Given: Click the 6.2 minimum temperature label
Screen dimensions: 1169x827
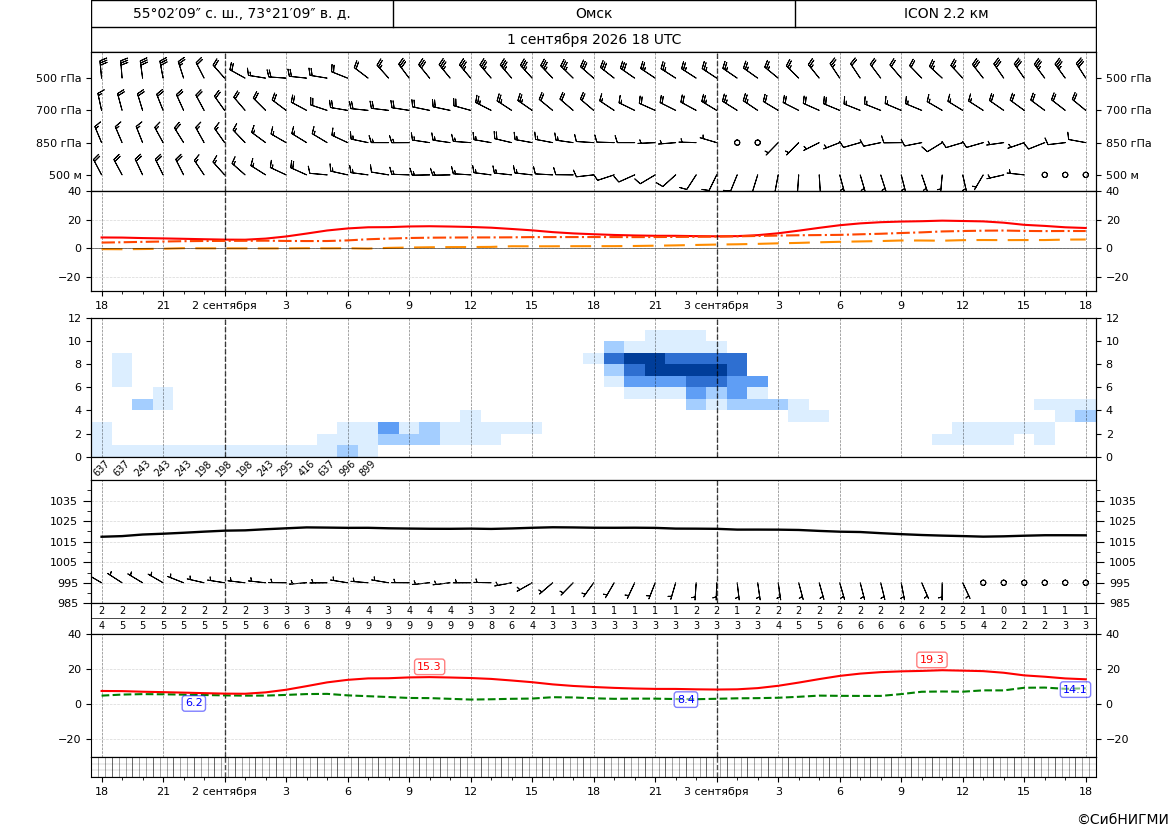Looking at the screenshot, I should 194,702.
